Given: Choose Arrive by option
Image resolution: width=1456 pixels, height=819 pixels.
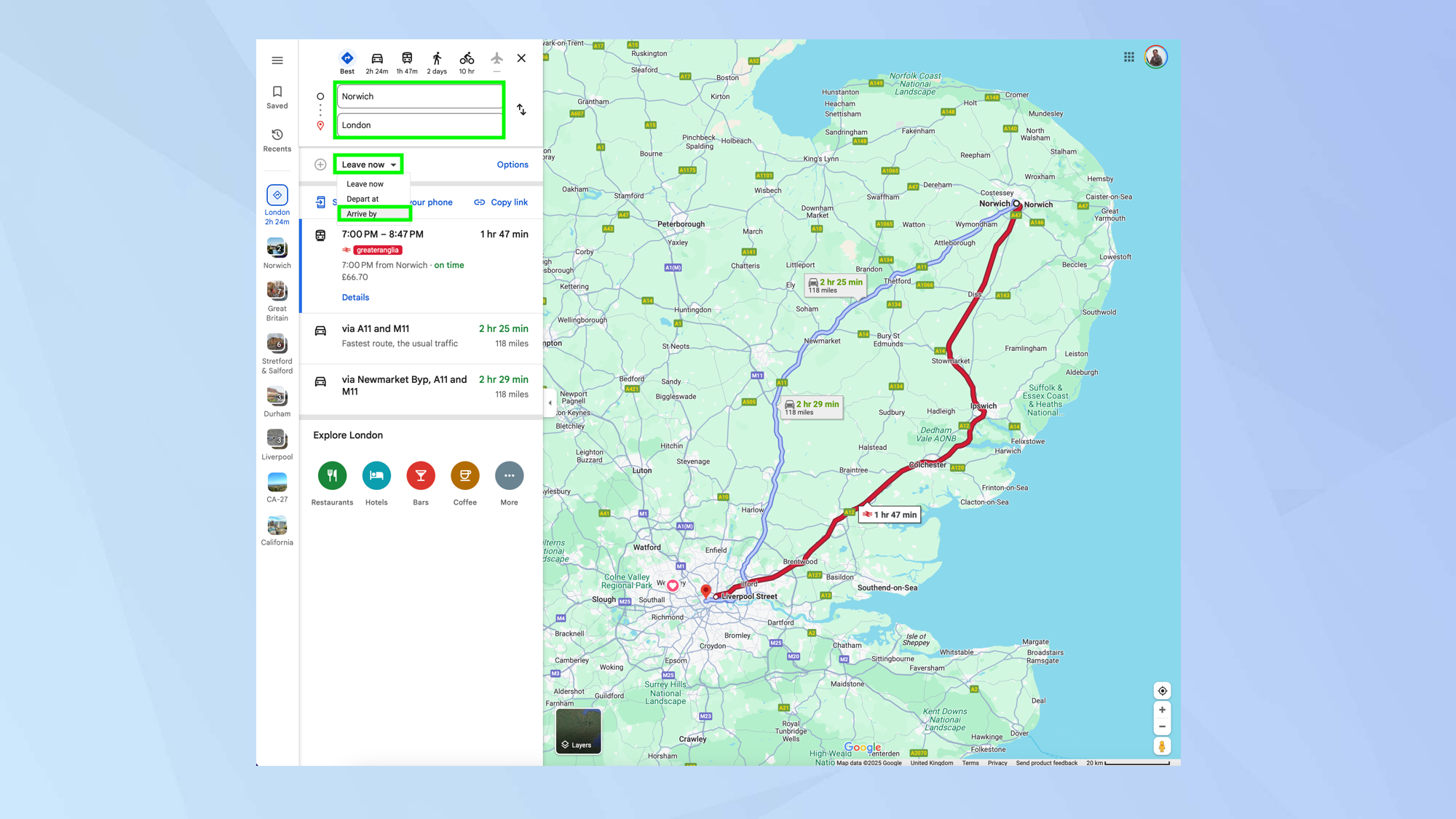Looking at the screenshot, I should [362, 214].
